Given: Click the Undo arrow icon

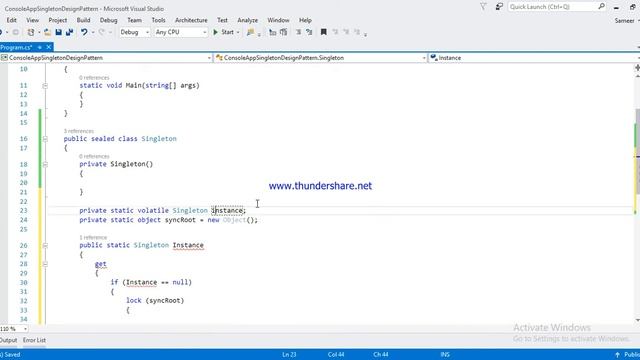Looking at the screenshot, I should click(84, 32).
